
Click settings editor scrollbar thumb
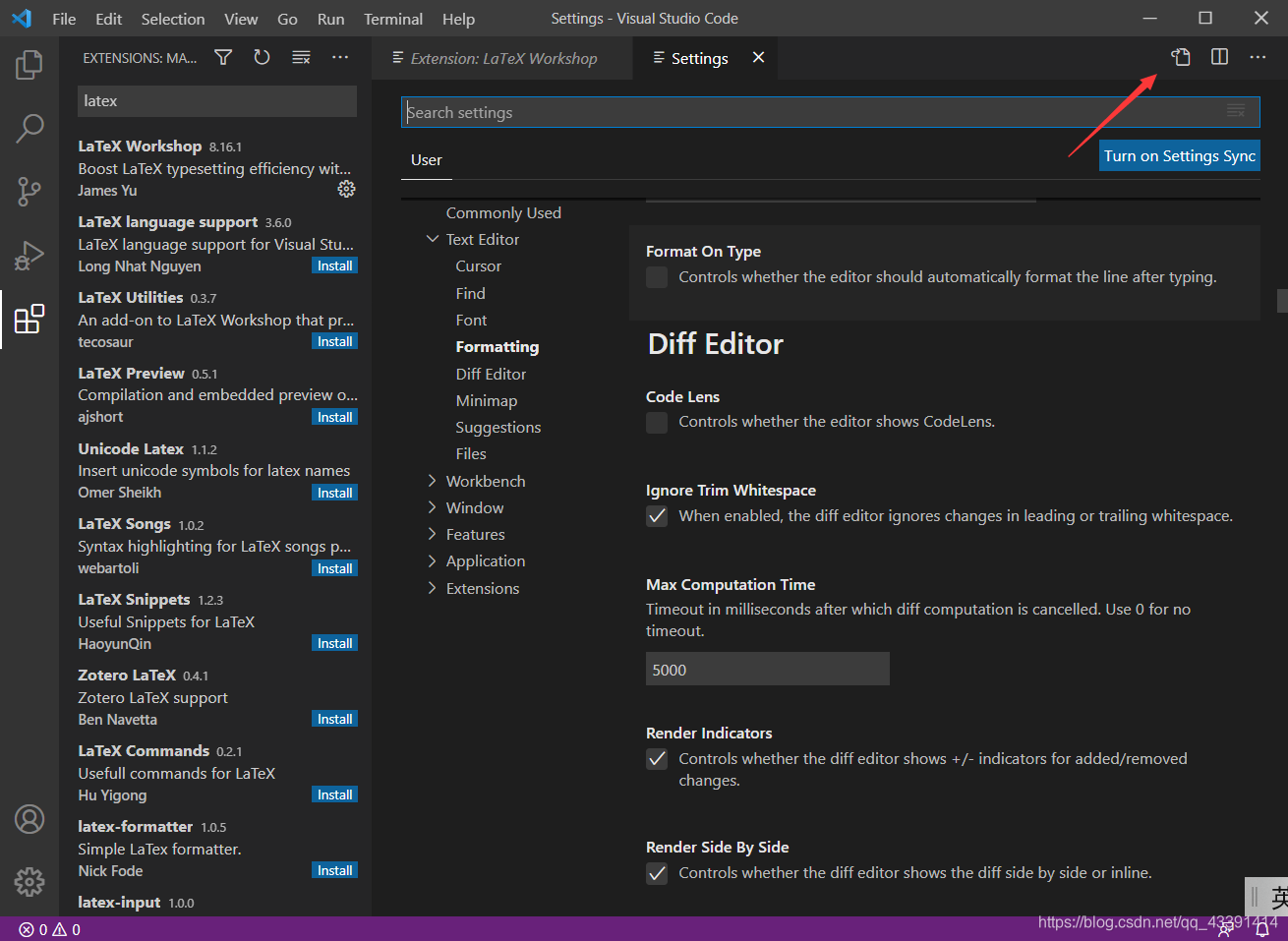coord(1282,301)
